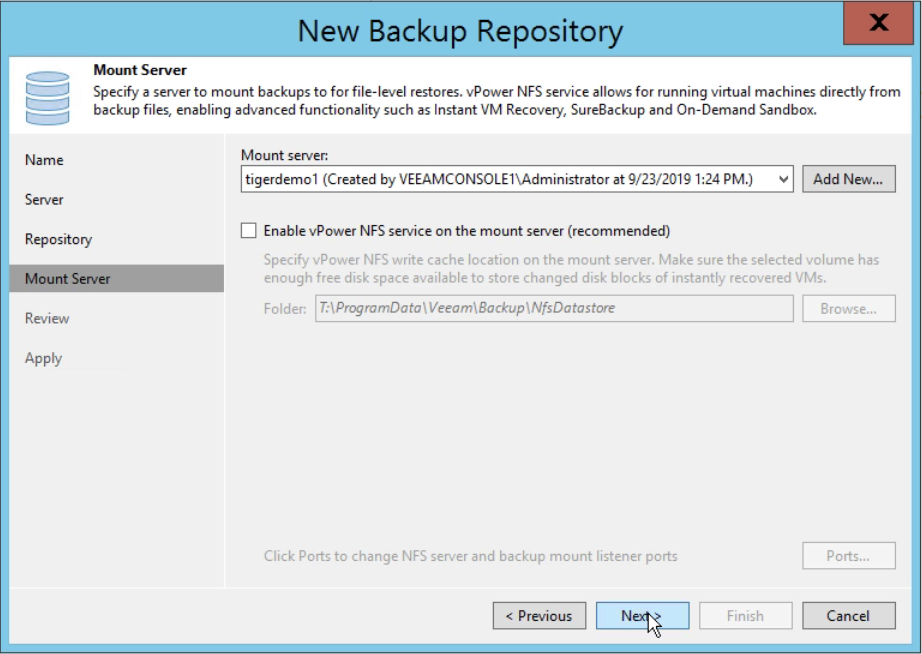The height and width of the screenshot is (654, 922).
Task: Go back with the Previous button
Action: (539, 616)
